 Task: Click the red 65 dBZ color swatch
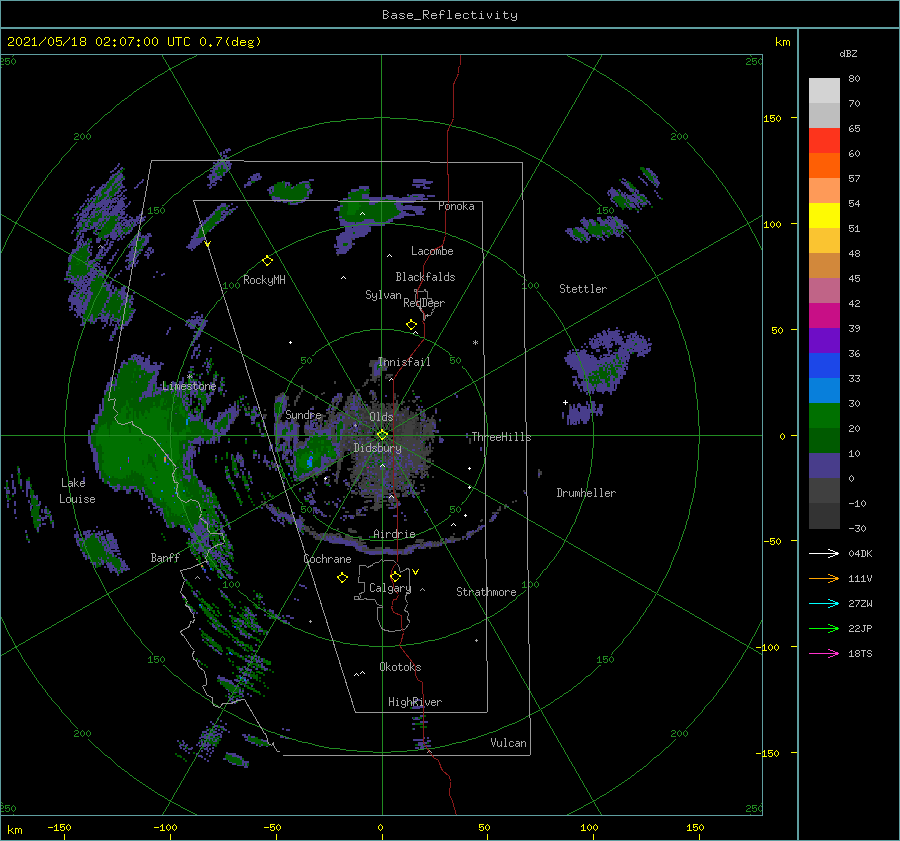(x=824, y=141)
